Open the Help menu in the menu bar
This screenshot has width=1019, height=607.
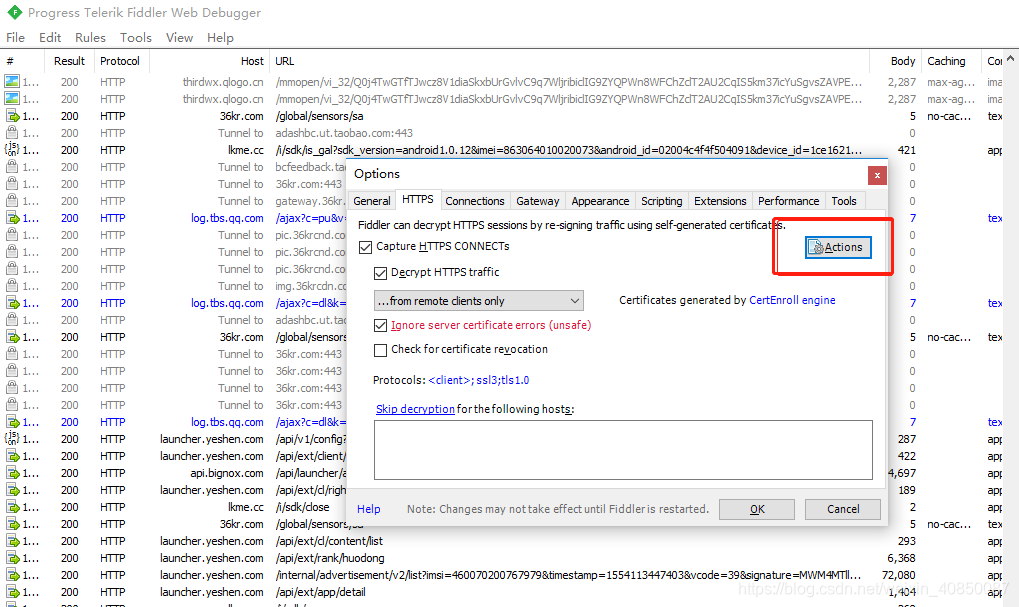pyautogui.click(x=220, y=38)
